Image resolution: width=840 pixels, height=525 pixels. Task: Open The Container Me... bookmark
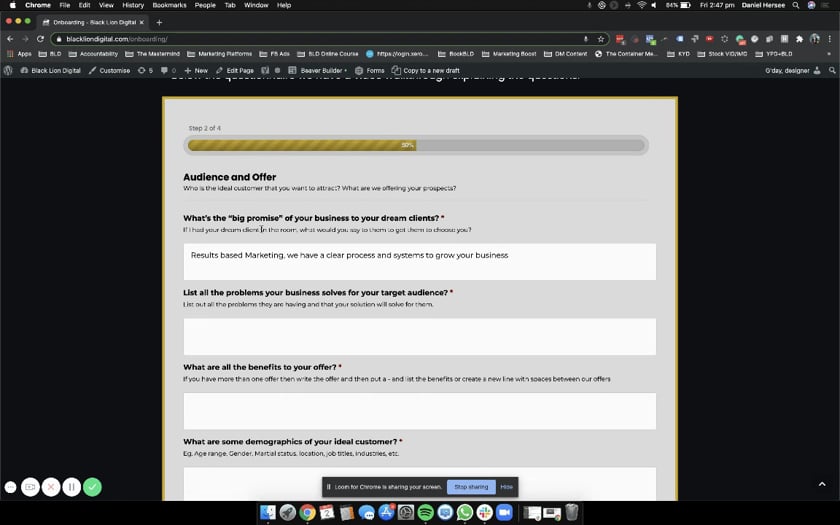(x=626, y=54)
